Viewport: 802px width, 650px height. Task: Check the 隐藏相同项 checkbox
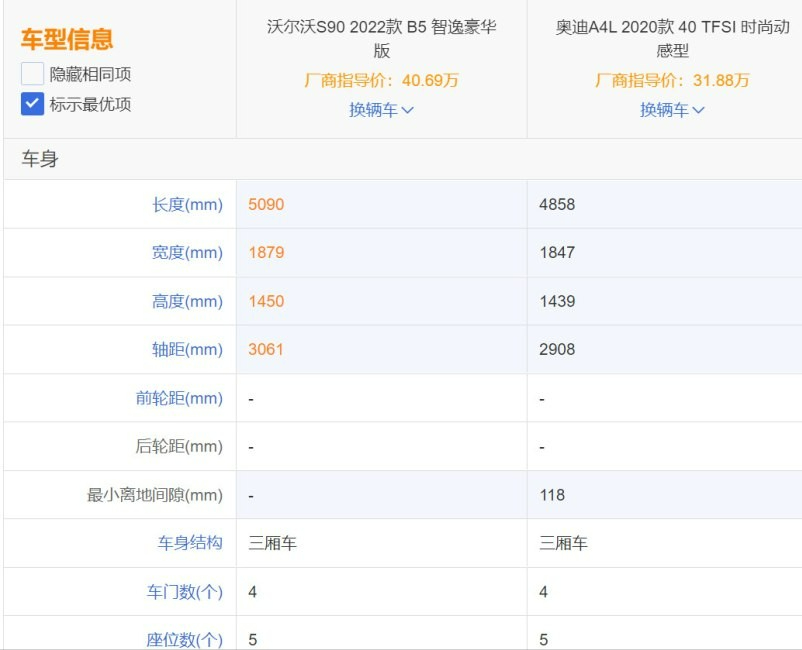pos(33,74)
